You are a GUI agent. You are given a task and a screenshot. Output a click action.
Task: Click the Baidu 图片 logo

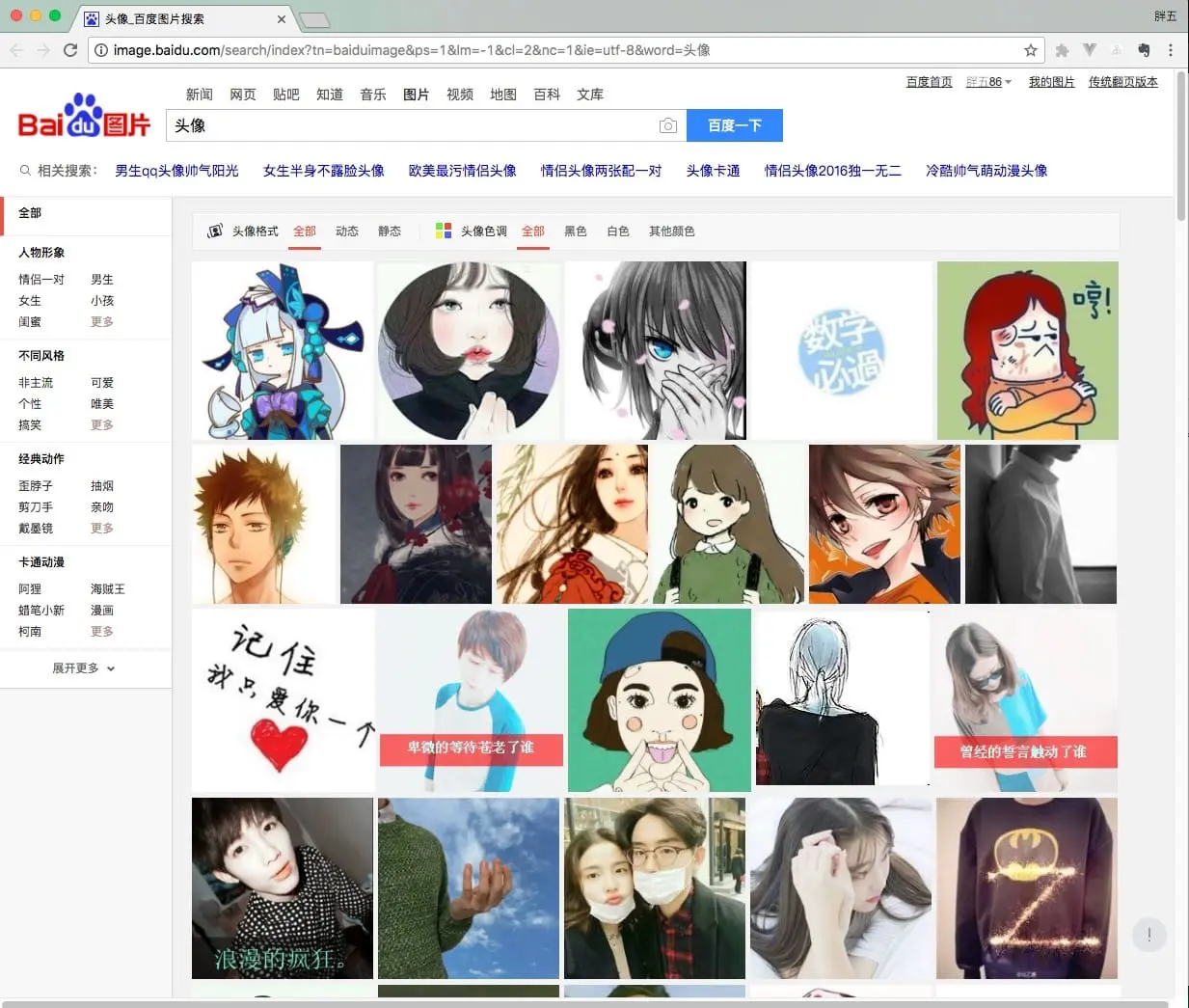pos(85,117)
